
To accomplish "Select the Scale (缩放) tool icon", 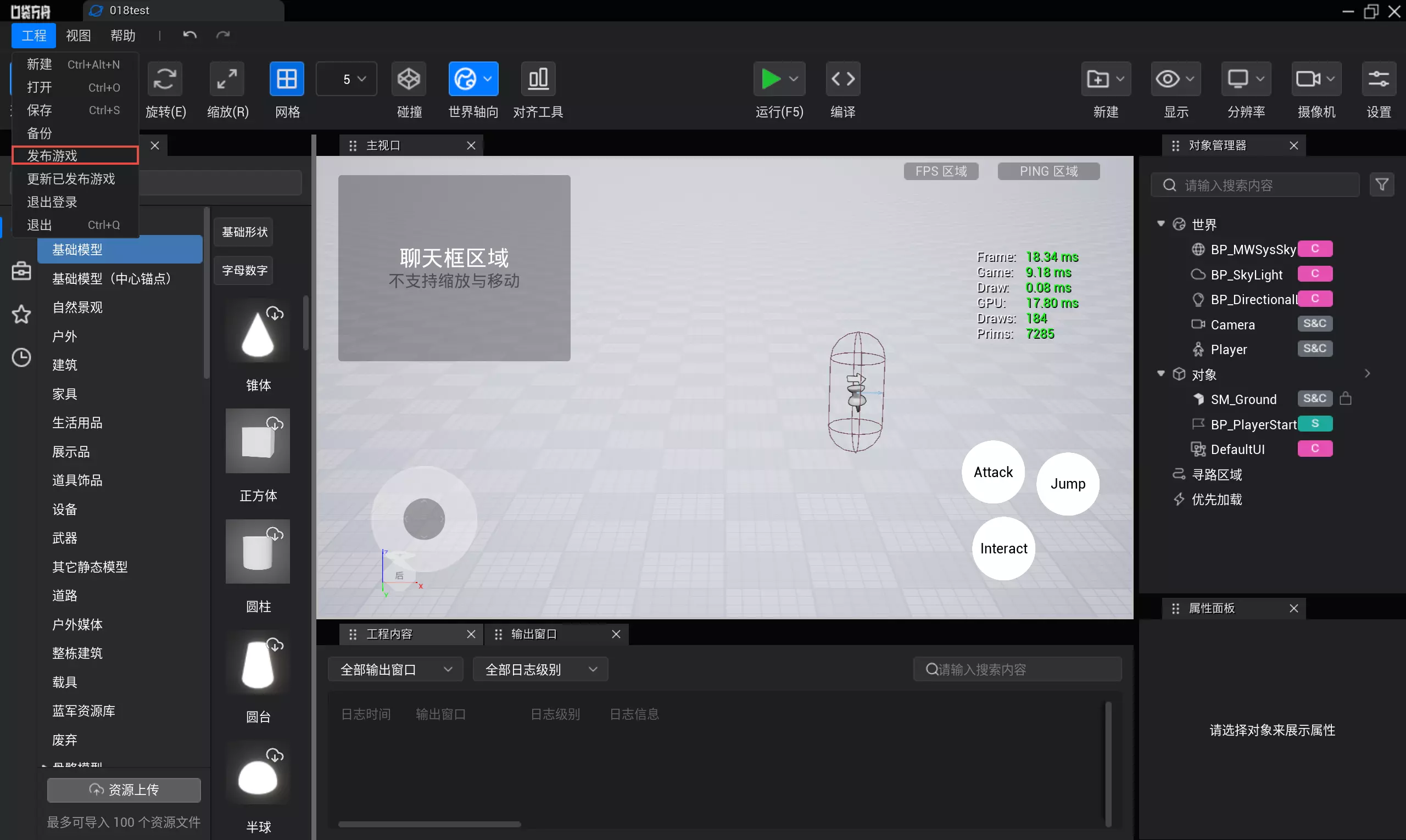I will [x=227, y=79].
